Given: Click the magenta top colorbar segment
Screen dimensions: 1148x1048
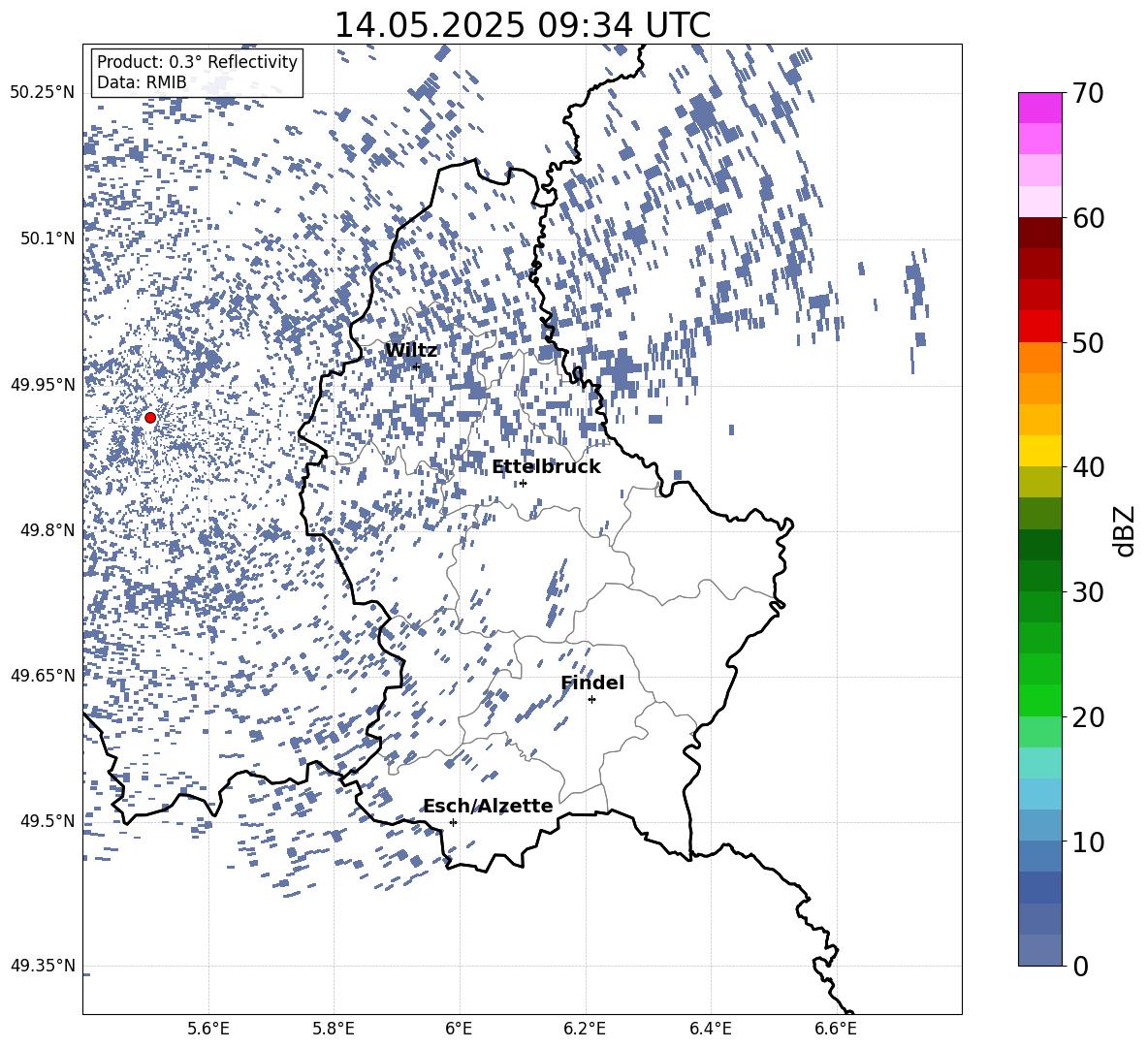Looking at the screenshot, I should coord(1040,108).
